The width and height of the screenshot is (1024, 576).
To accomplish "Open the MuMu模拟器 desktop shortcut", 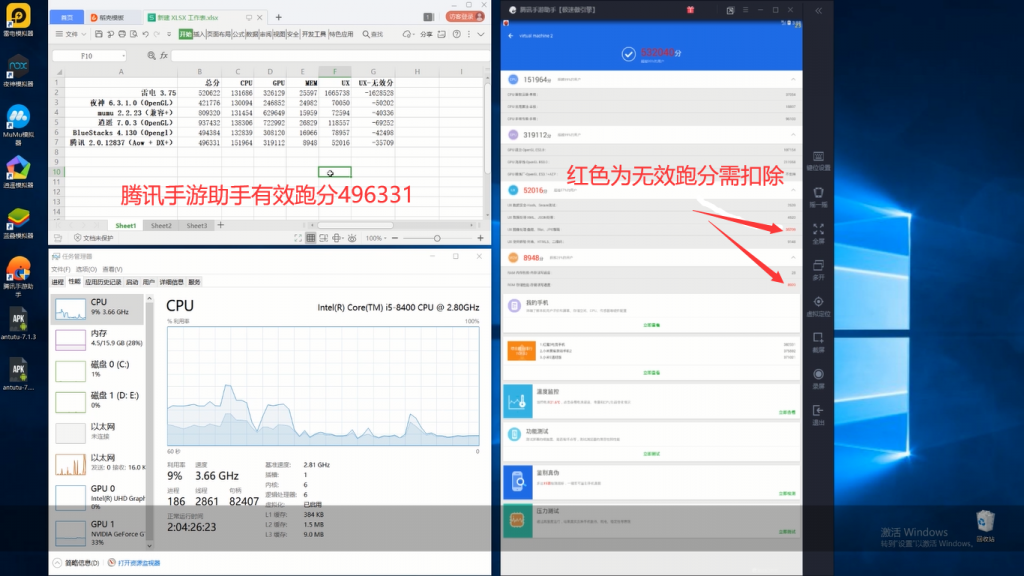I will click(x=18, y=125).
